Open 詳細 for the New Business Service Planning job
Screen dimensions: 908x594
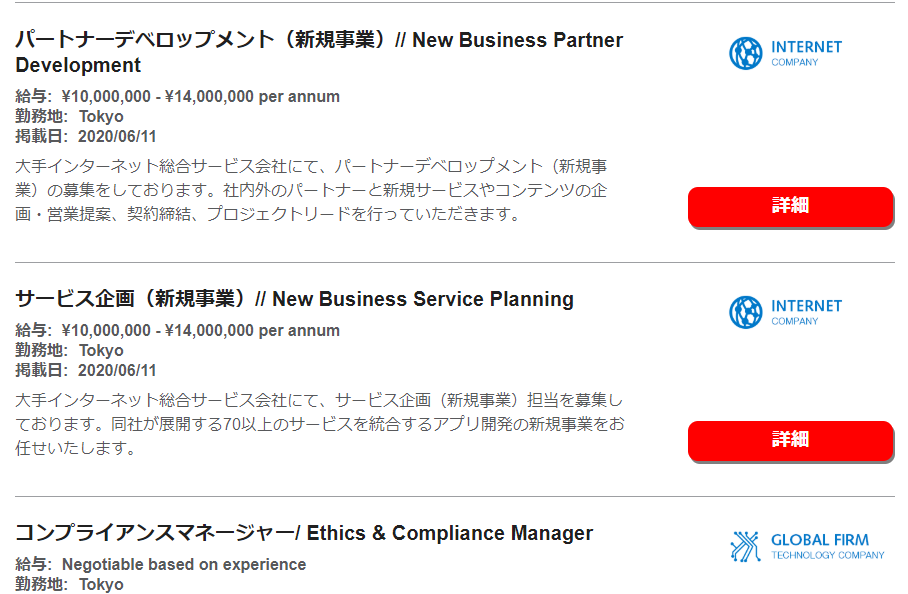pos(790,440)
